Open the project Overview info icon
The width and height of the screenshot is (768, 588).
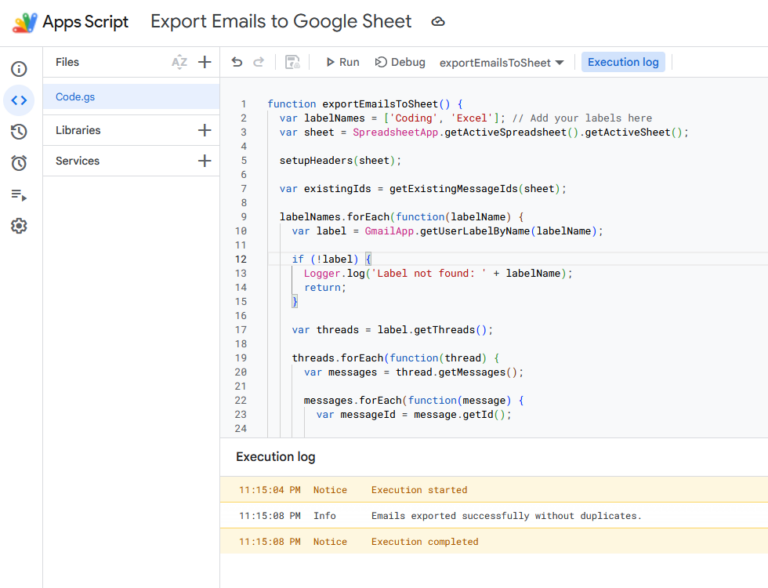(19, 69)
